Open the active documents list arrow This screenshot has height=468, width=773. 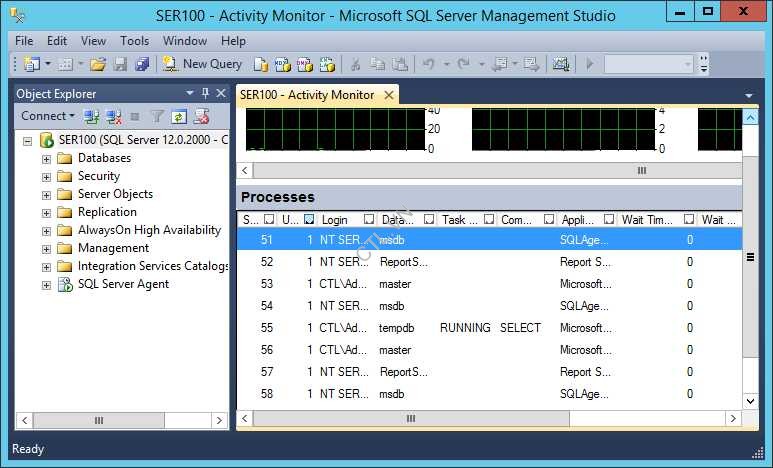click(x=749, y=95)
